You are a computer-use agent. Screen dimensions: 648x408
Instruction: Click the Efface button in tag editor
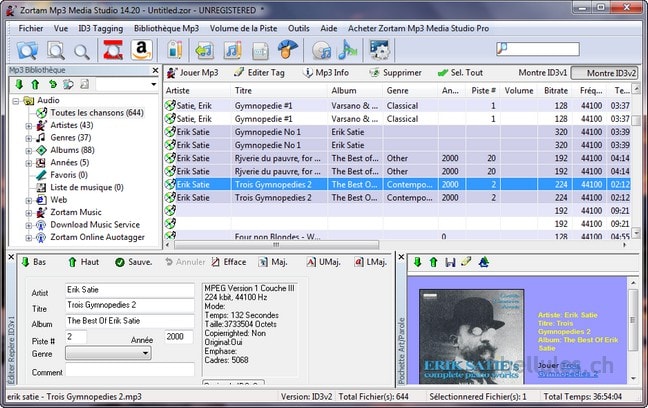(x=229, y=262)
